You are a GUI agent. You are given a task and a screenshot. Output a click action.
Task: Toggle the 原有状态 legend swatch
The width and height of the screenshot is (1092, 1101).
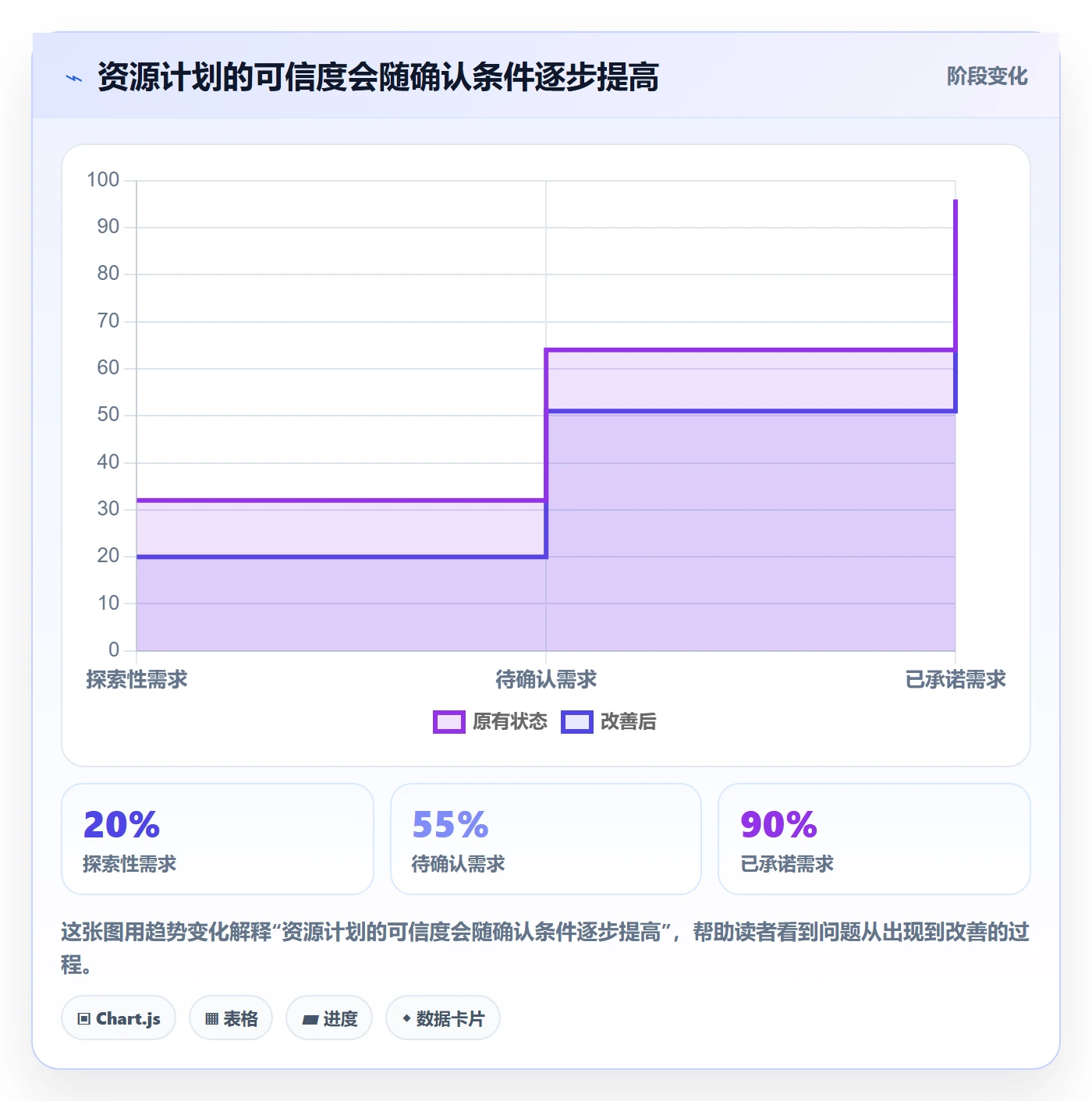[x=449, y=722]
